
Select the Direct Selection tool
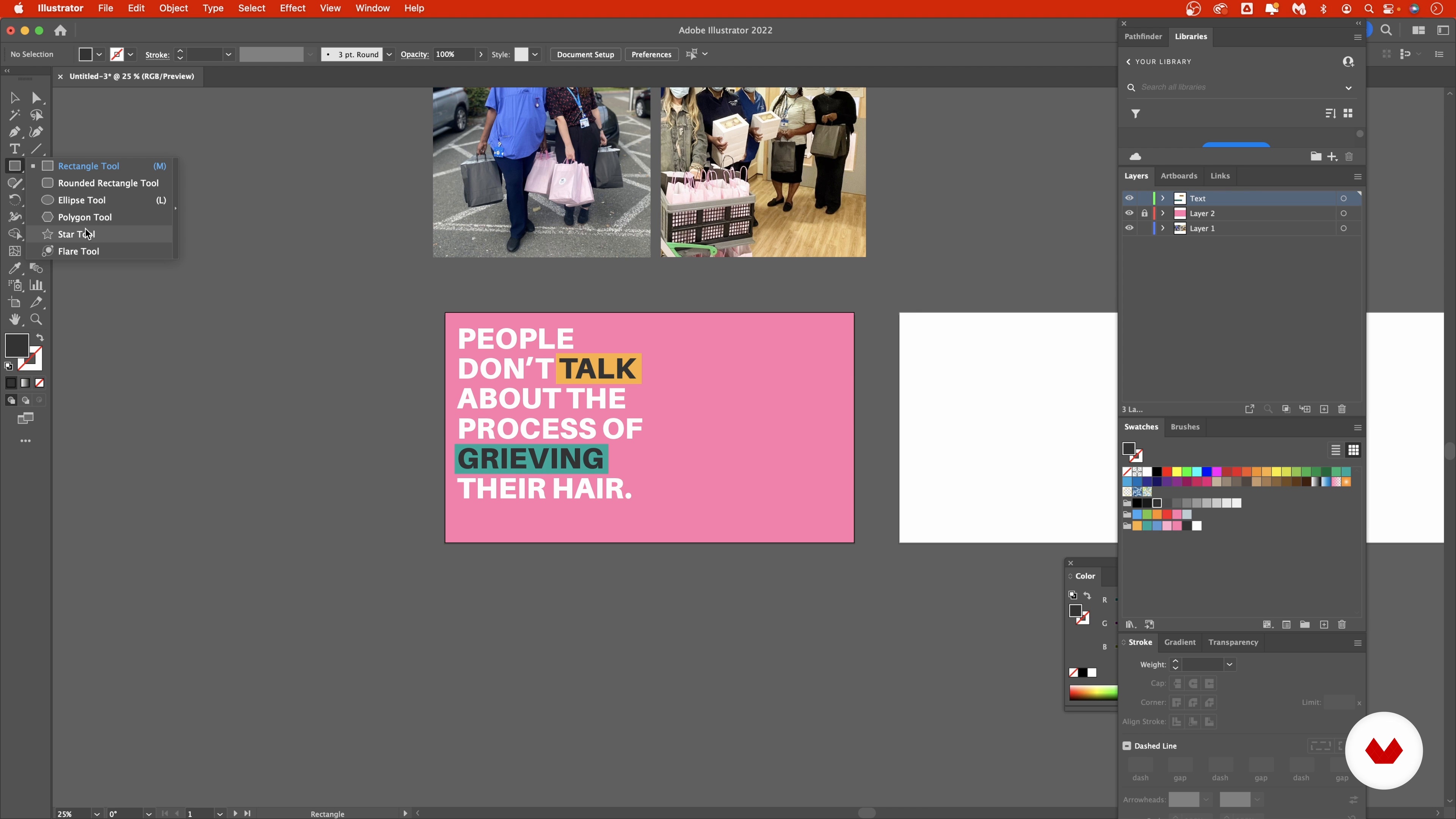[x=36, y=98]
